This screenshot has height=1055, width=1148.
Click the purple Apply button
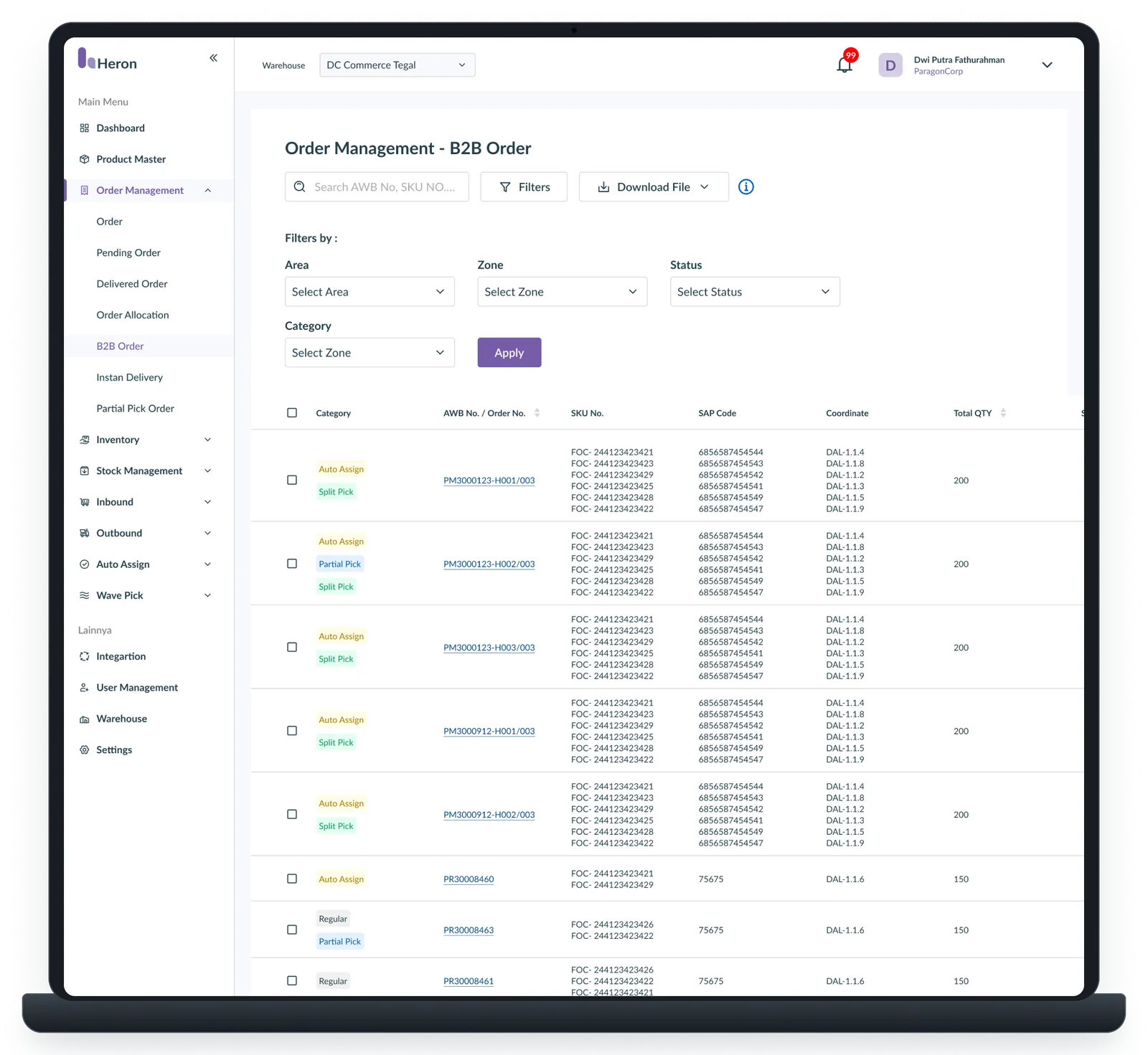tap(509, 353)
